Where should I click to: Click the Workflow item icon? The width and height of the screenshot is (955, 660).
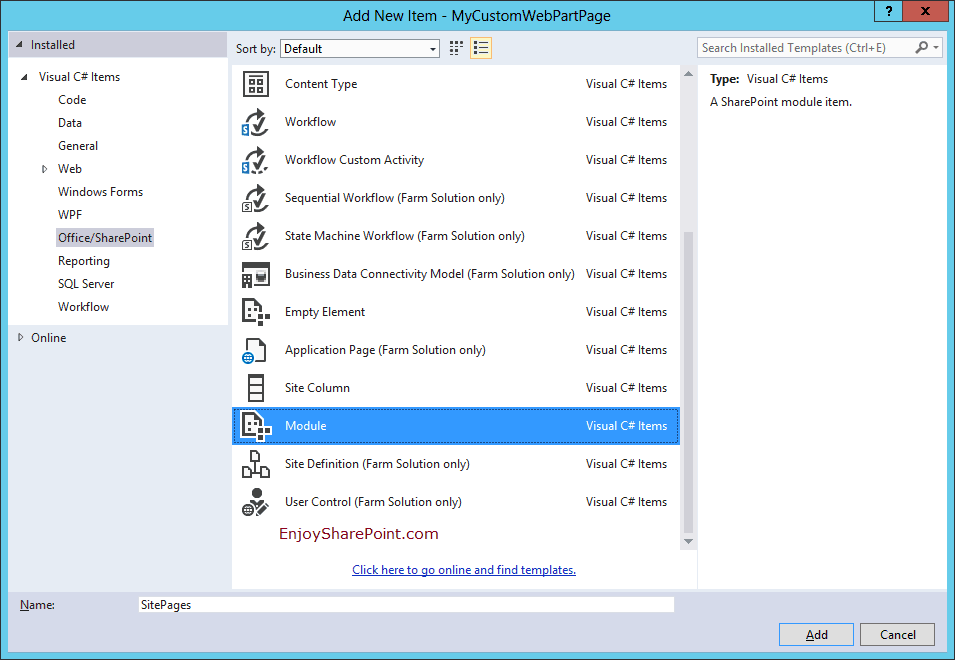pyautogui.click(x=256, y=122)
